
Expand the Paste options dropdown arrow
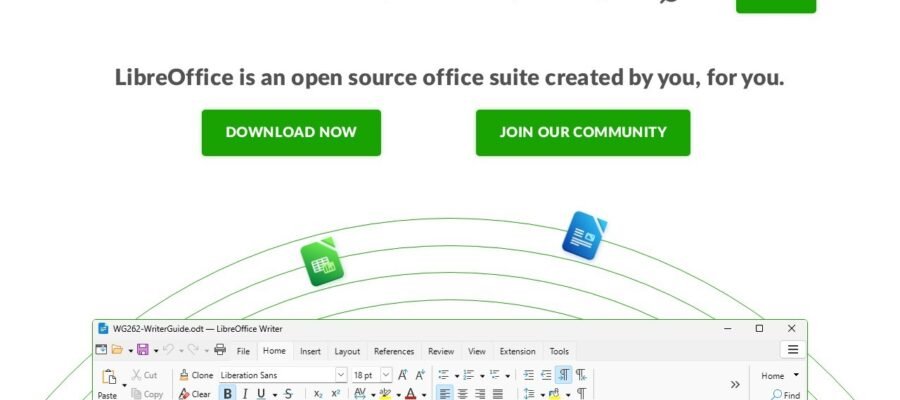point(125,385)
